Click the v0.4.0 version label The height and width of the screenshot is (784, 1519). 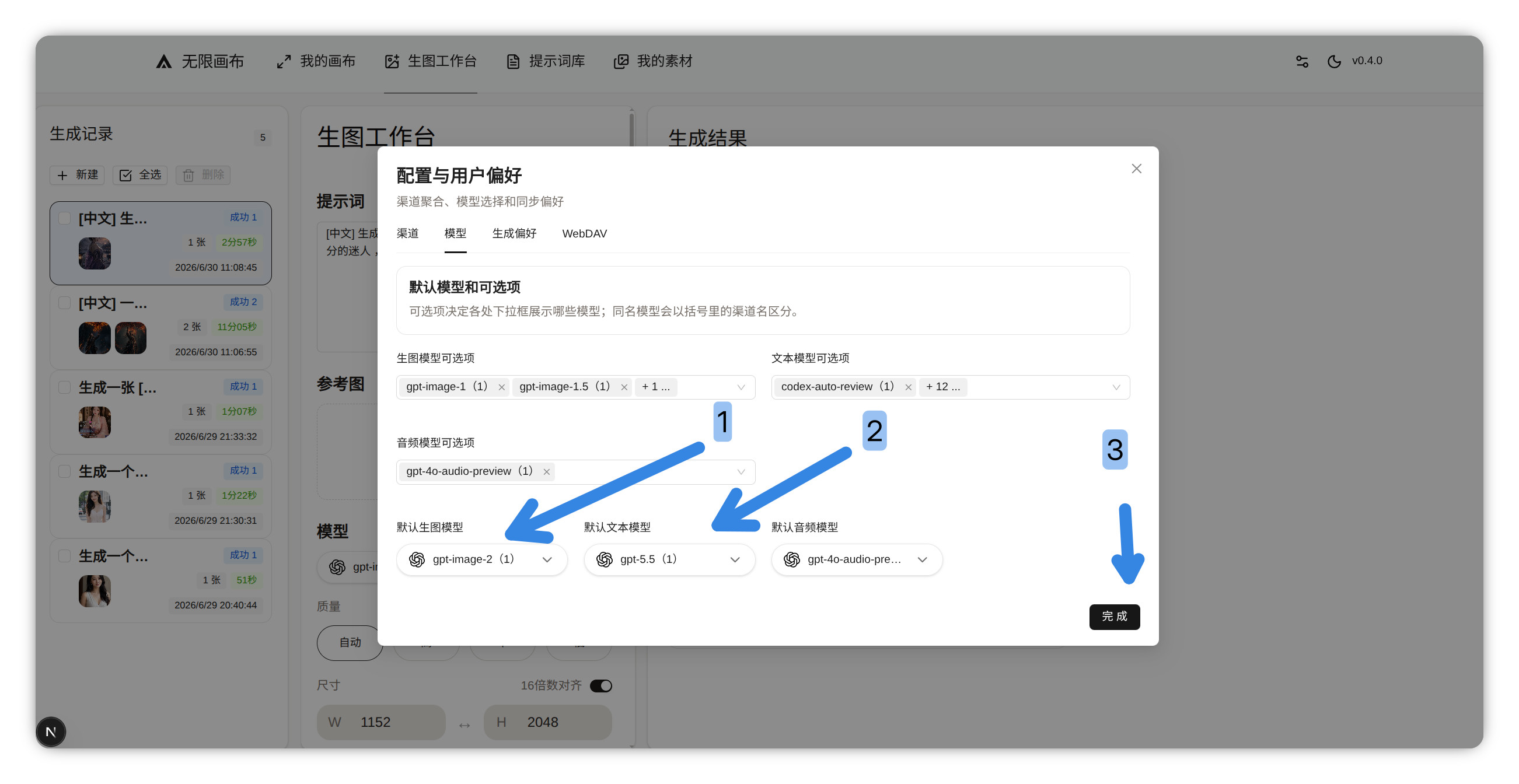(1367, 61)
